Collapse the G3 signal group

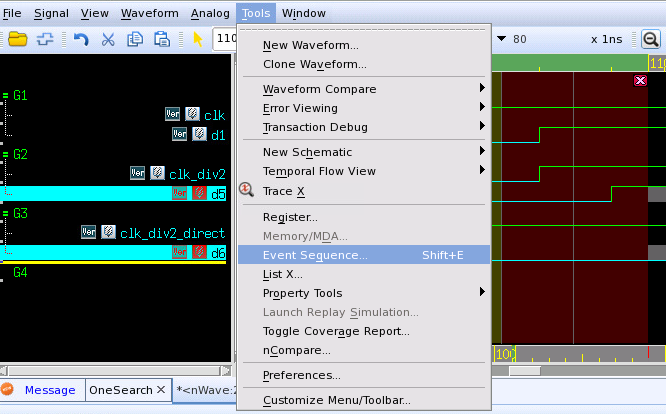click(6, 213)
